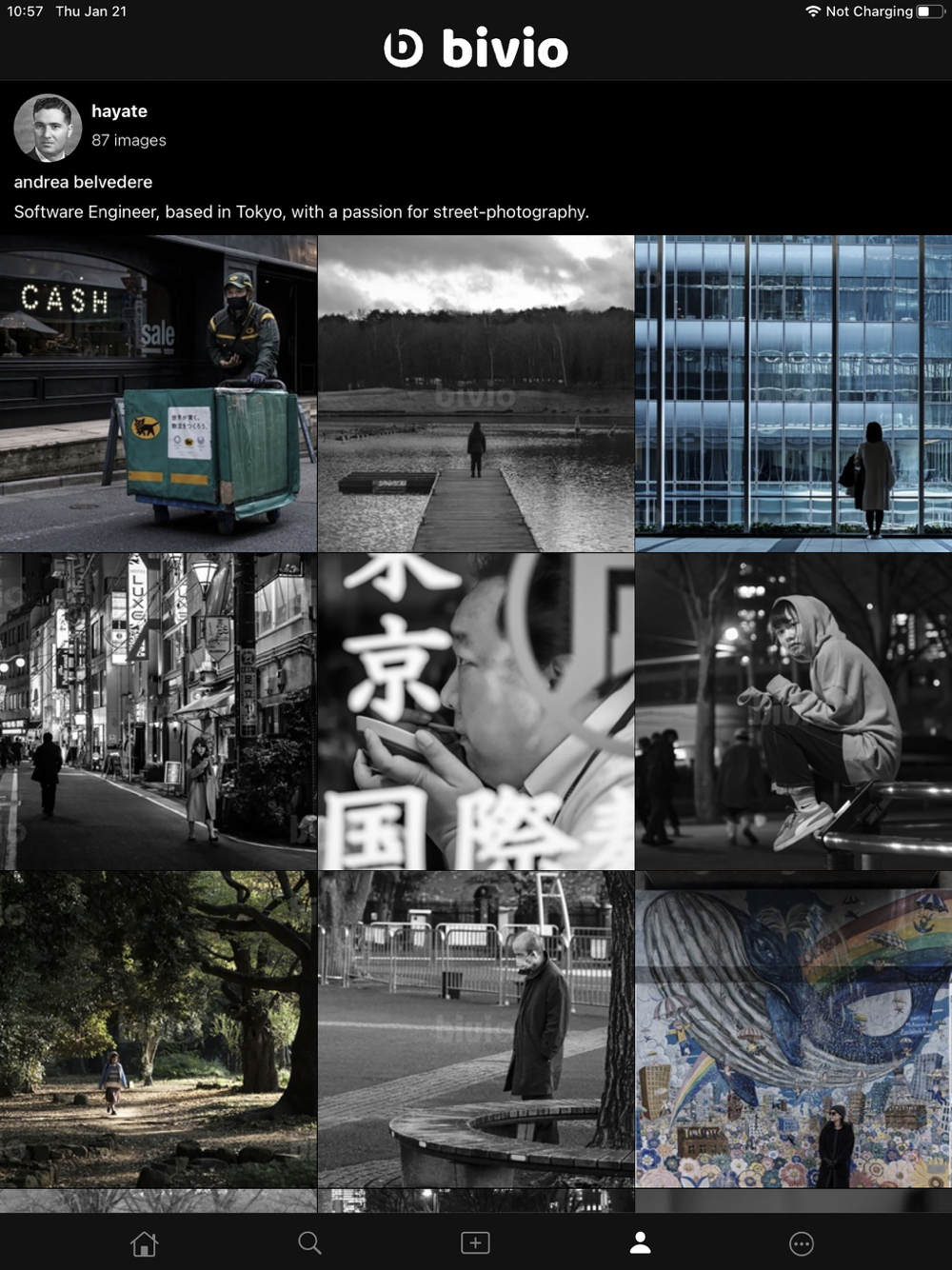The image size is (952, 1270).
Task: Open the Search tab
Action: [x=309, y=1242]
